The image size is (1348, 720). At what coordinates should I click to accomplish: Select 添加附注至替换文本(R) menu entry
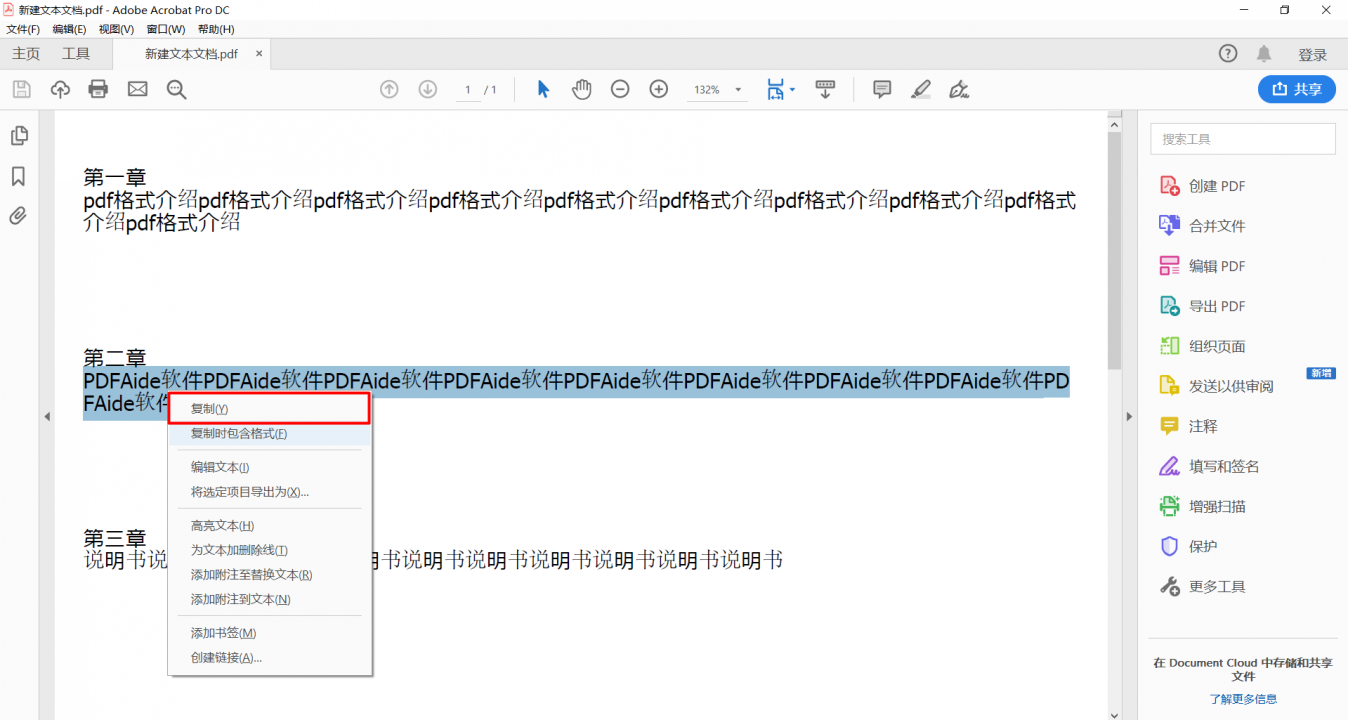270,575
